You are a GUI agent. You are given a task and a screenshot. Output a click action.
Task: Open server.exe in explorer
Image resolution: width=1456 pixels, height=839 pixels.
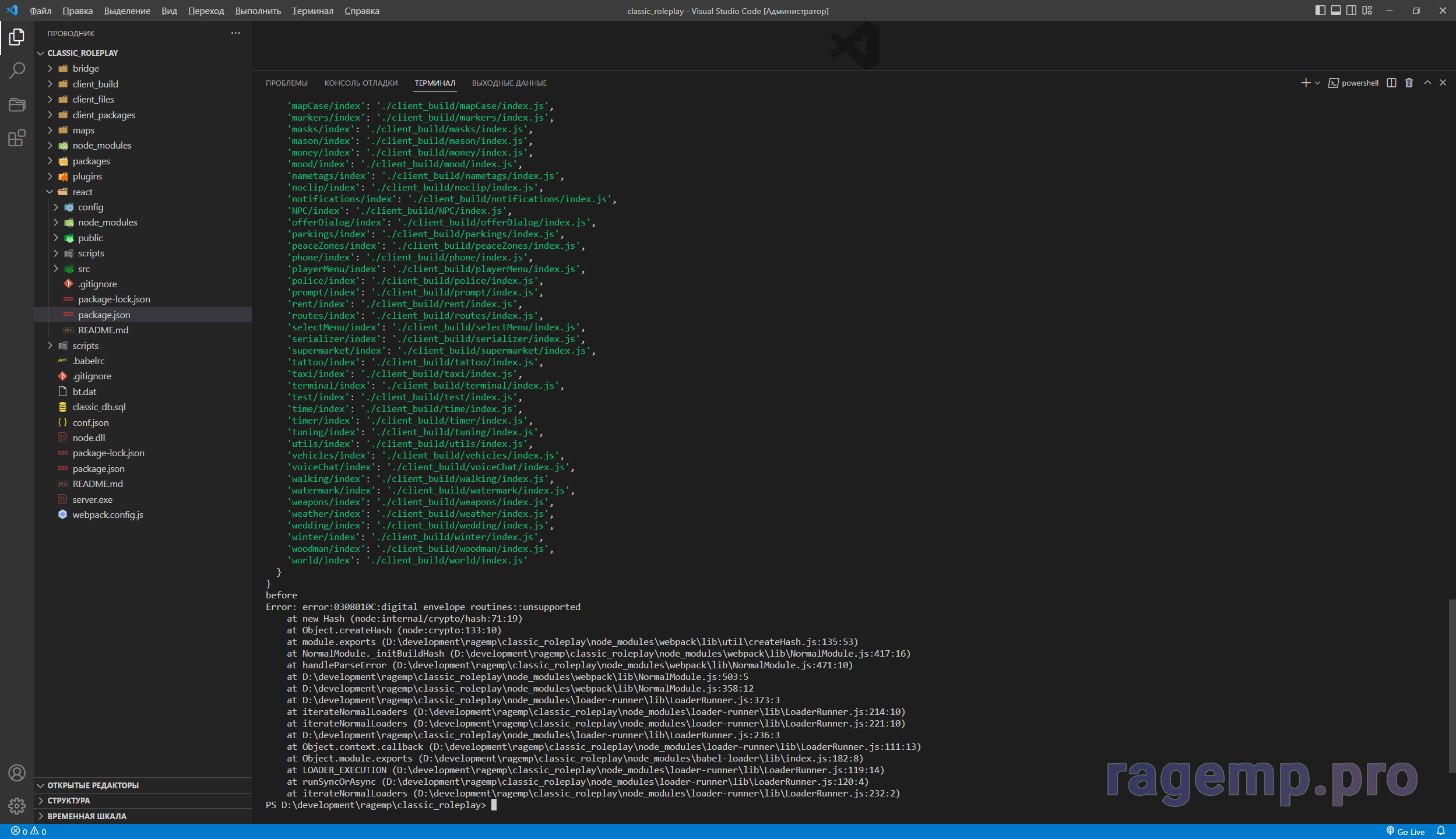(x=143, y=499)
